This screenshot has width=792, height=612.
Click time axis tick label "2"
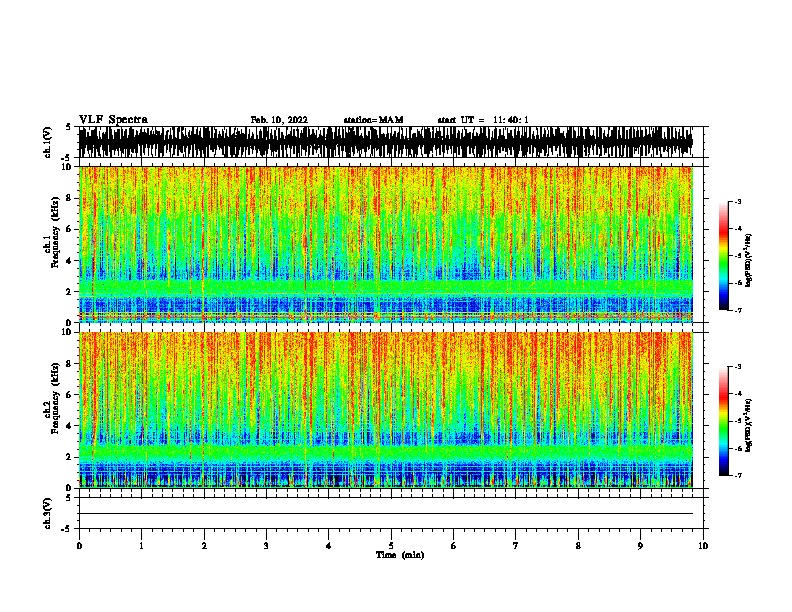click(204, 546)
